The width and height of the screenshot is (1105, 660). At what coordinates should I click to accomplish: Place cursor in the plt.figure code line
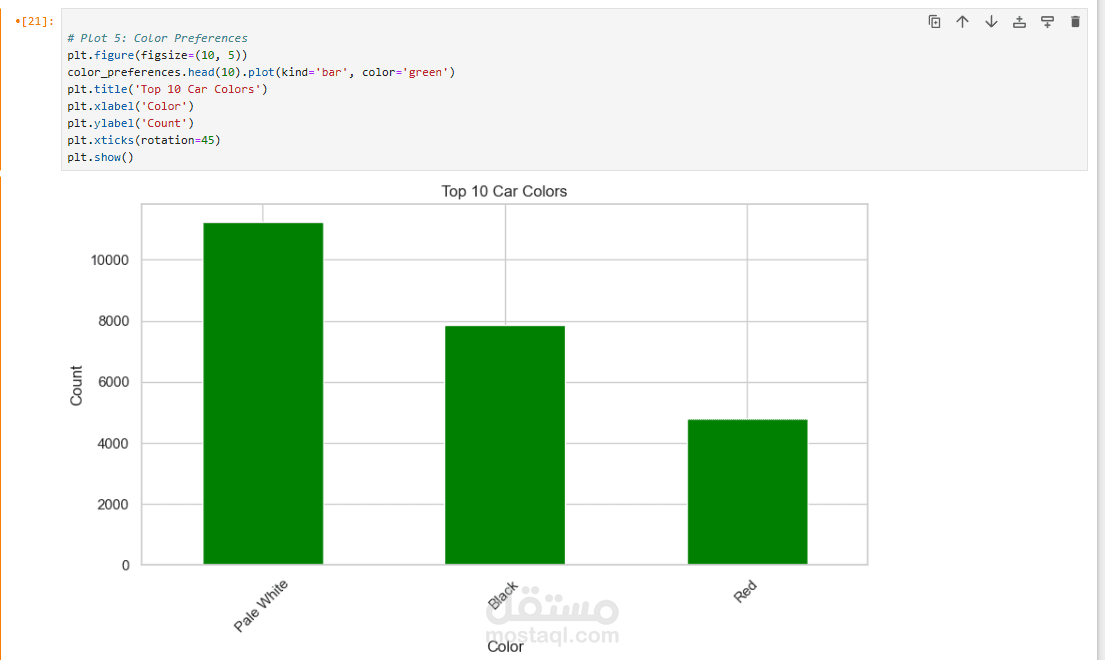157,55
